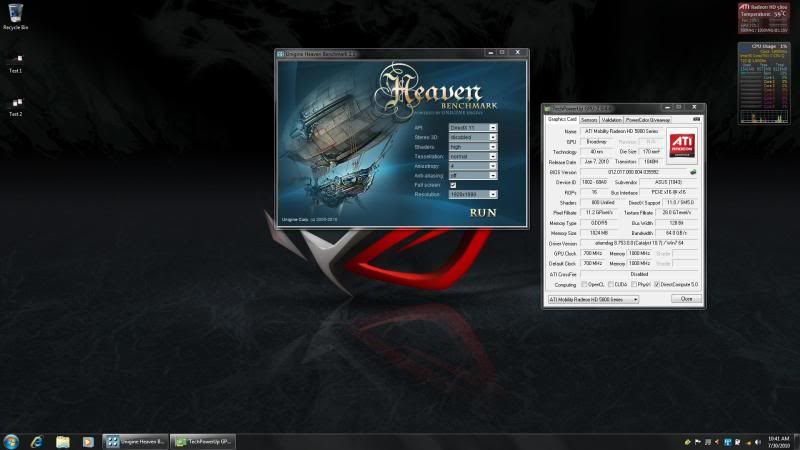Click the Technology 40 nm value
The height and width of the screenshot is (450, 800).
[x=596, y=152]
